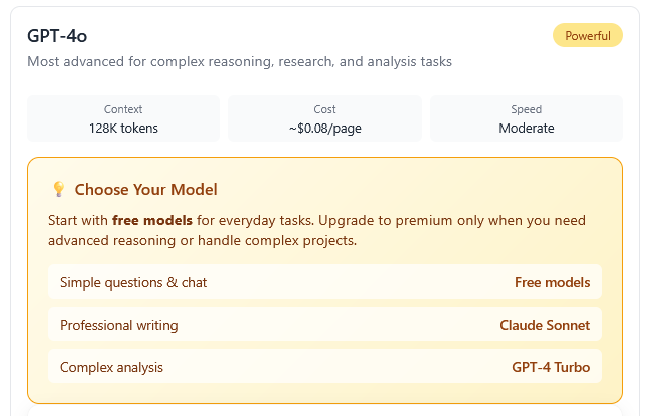Click the yellow Powerful badge

click(588, 36)
